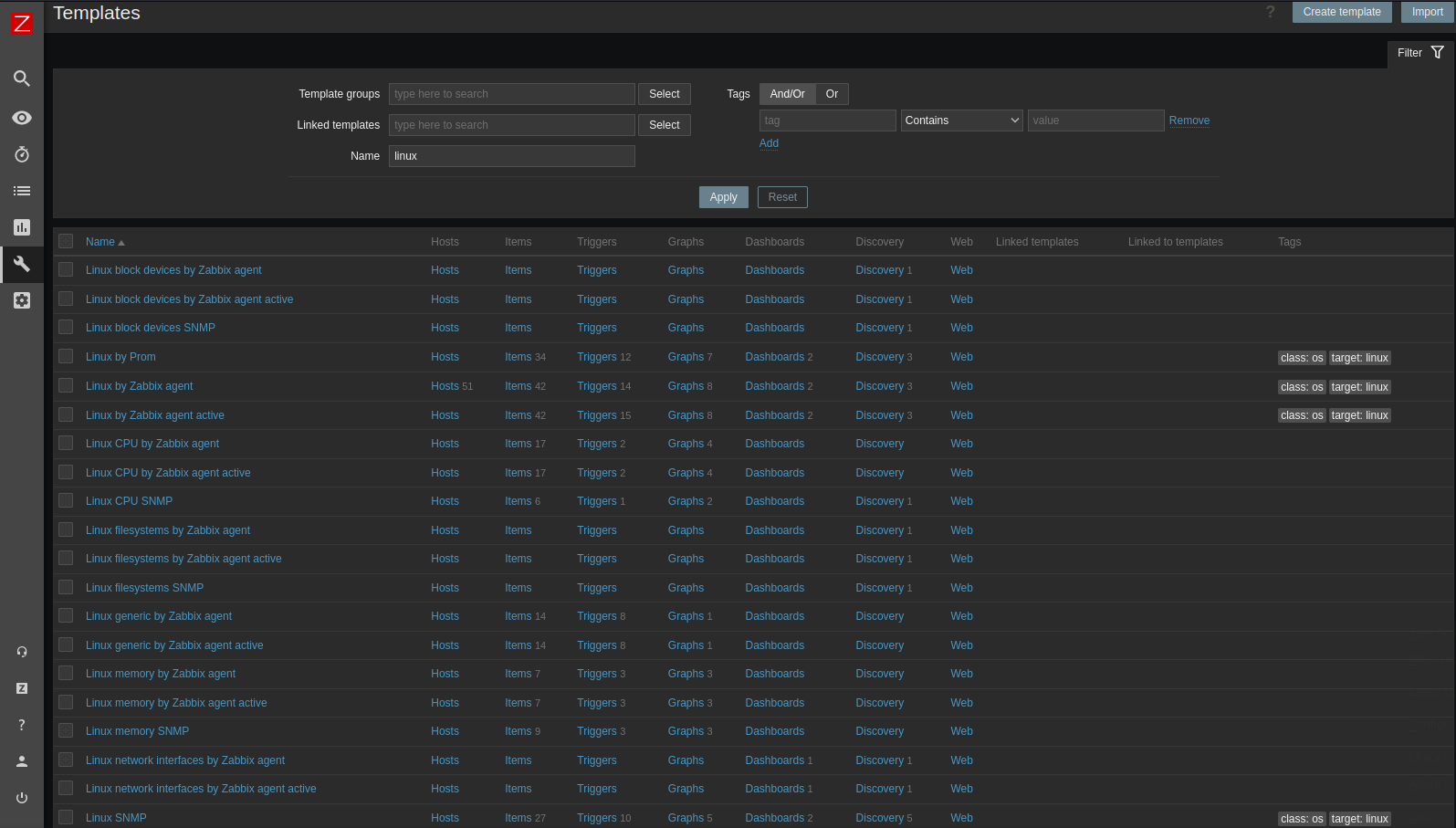Open Web link for Linux CPU SNMP

[961, 501]
